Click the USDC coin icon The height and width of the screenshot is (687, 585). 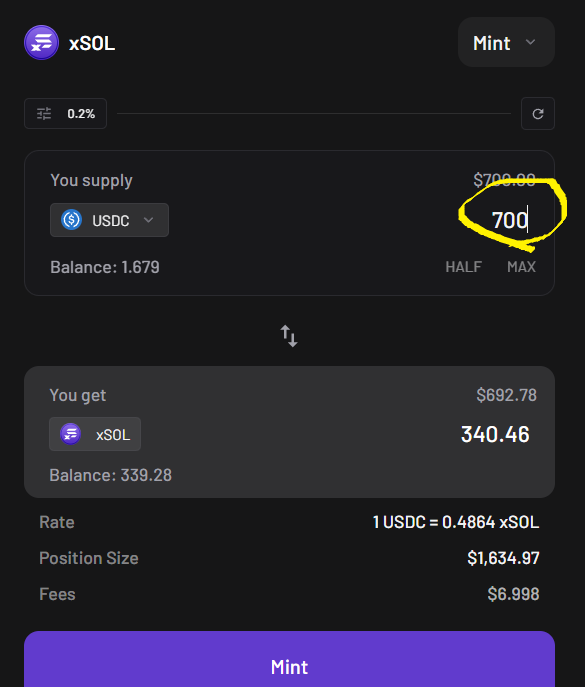pos(71,220)
